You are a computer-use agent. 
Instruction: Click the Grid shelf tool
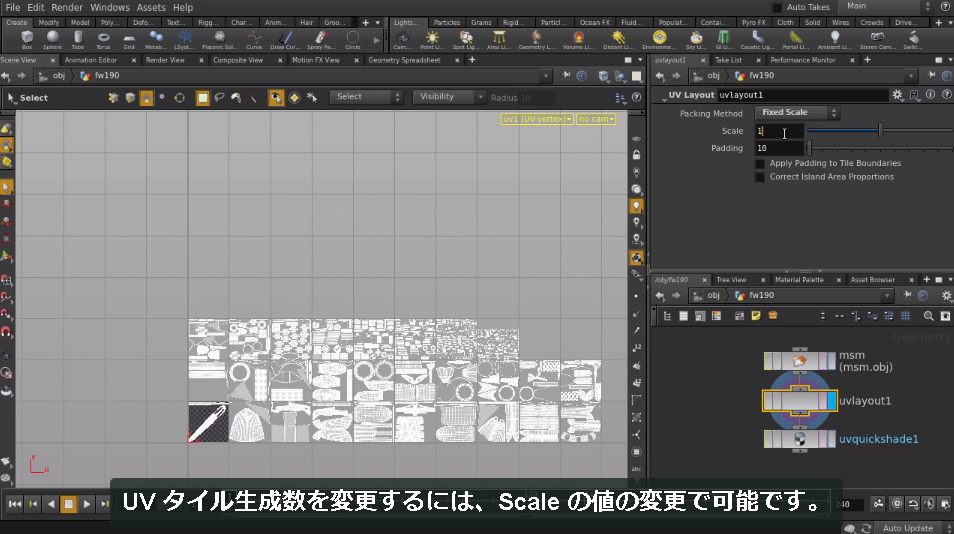coord(129,40)
